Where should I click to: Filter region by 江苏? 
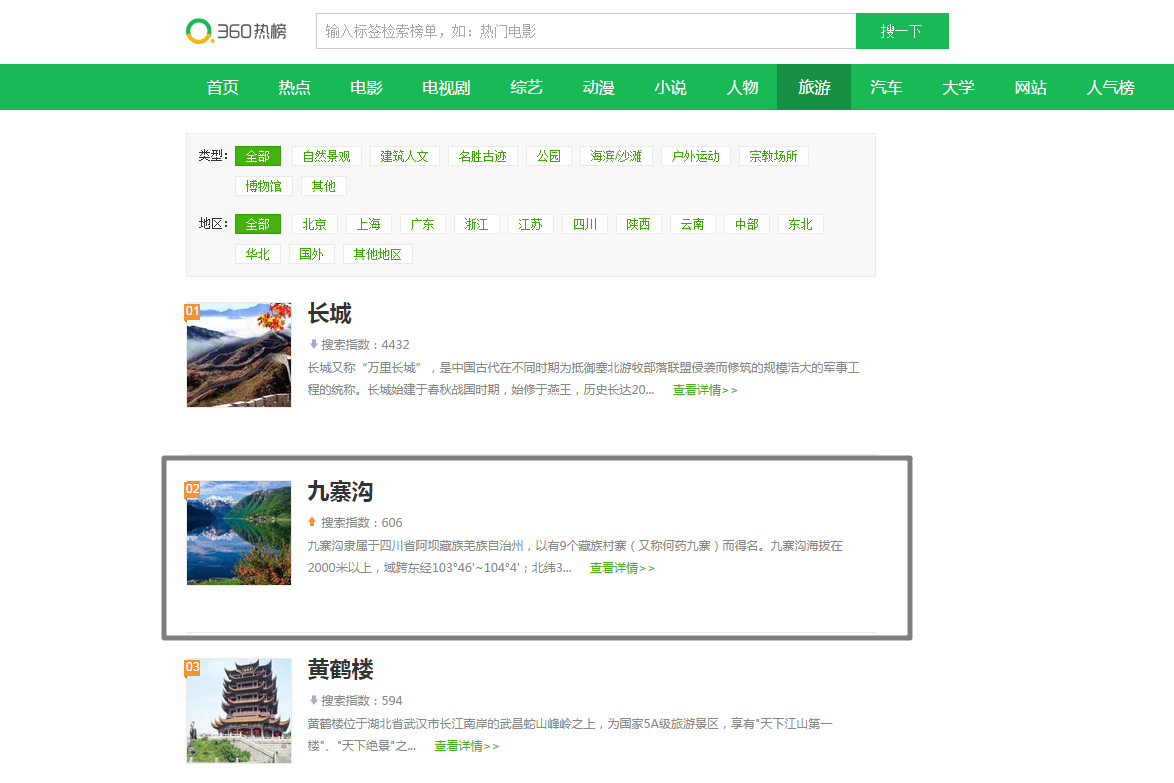[x=530, y=224]
